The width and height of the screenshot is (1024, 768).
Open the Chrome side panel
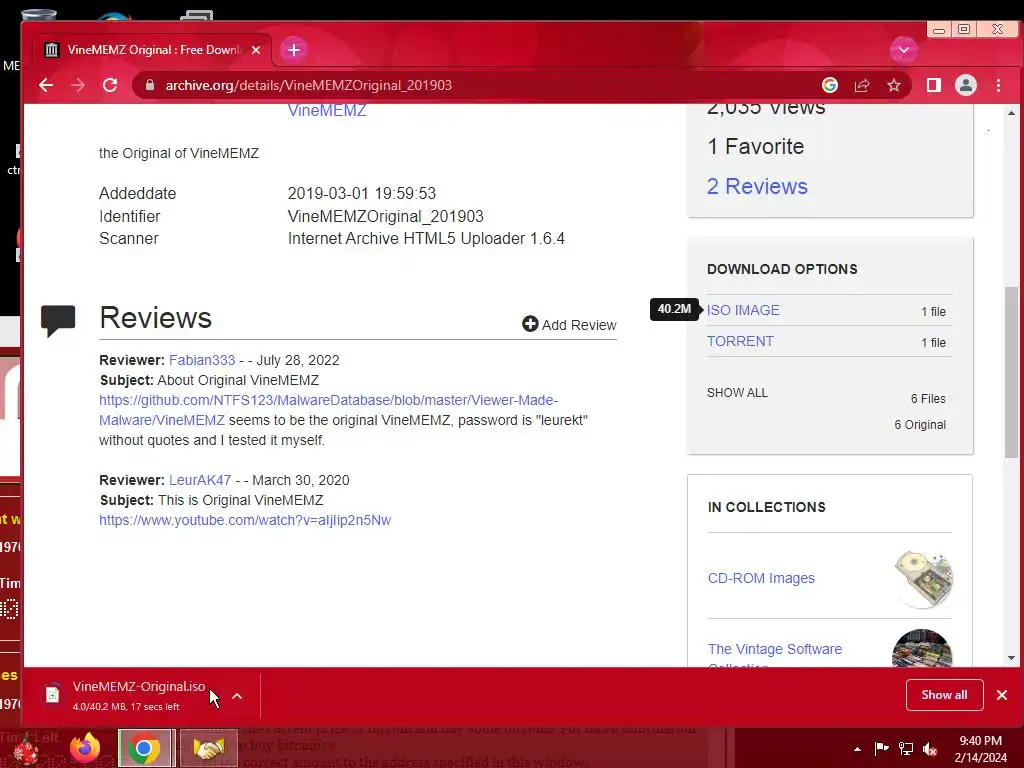pyautogui.click(x=934, y=86)
